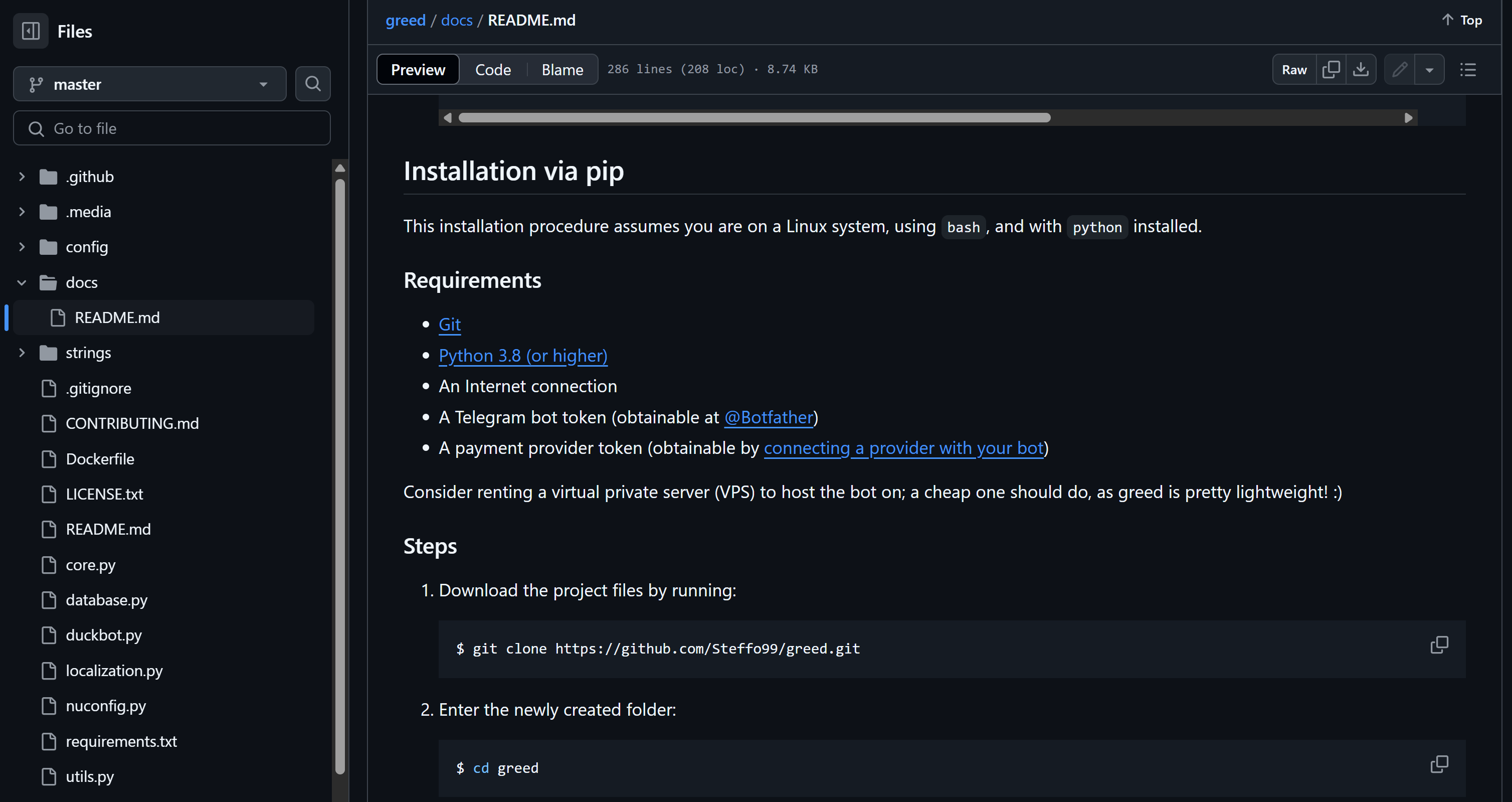
Task: Open Dockerfile in the file tree
Action: click(x=100, y=458)
